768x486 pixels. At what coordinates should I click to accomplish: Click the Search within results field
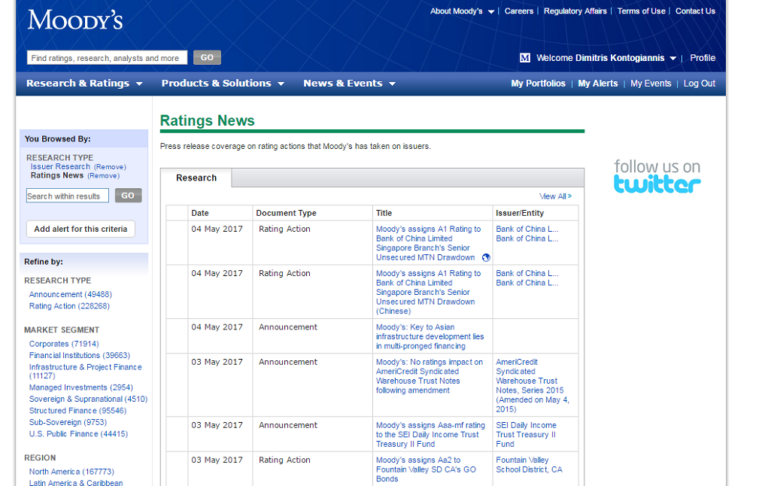click(67, 196)
